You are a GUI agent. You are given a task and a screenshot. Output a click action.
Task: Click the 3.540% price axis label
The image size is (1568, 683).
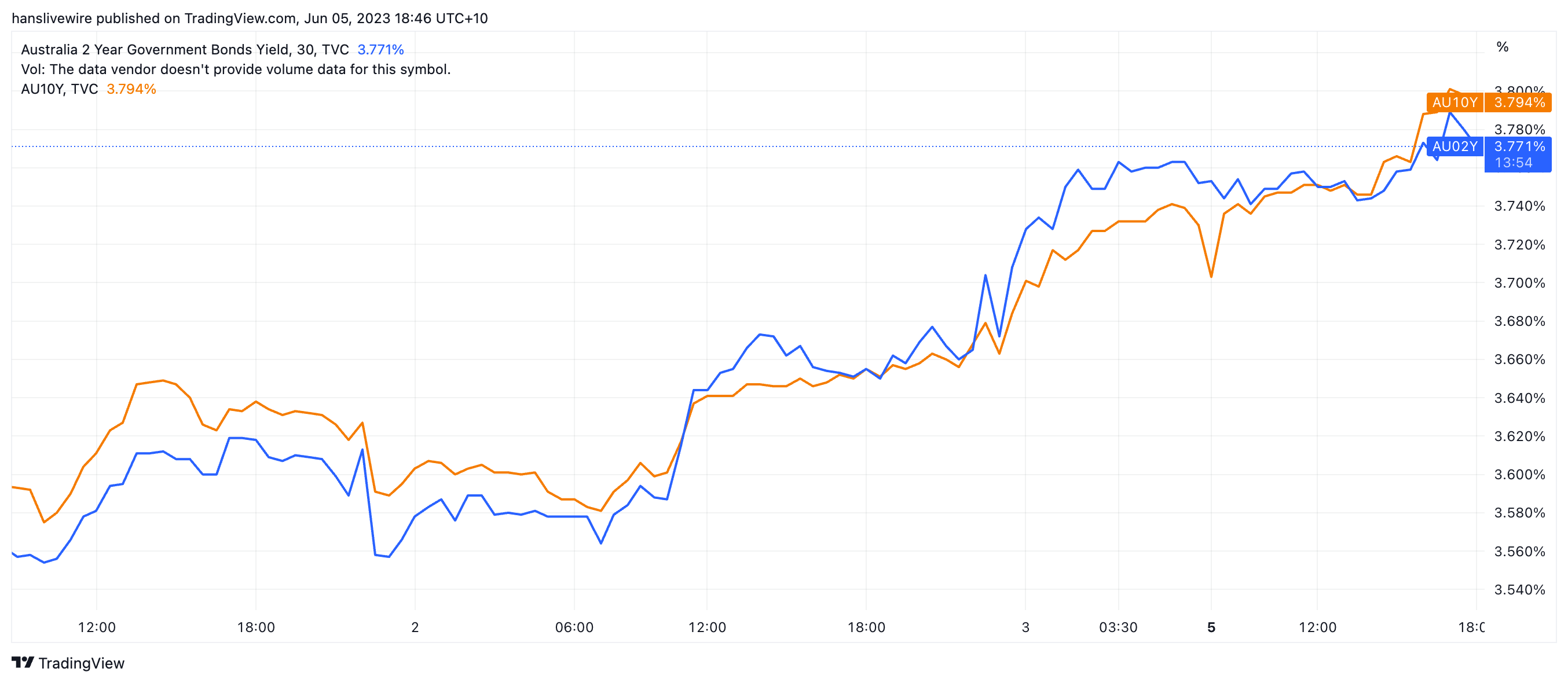pyautogui.click(x=1519, y=589)
